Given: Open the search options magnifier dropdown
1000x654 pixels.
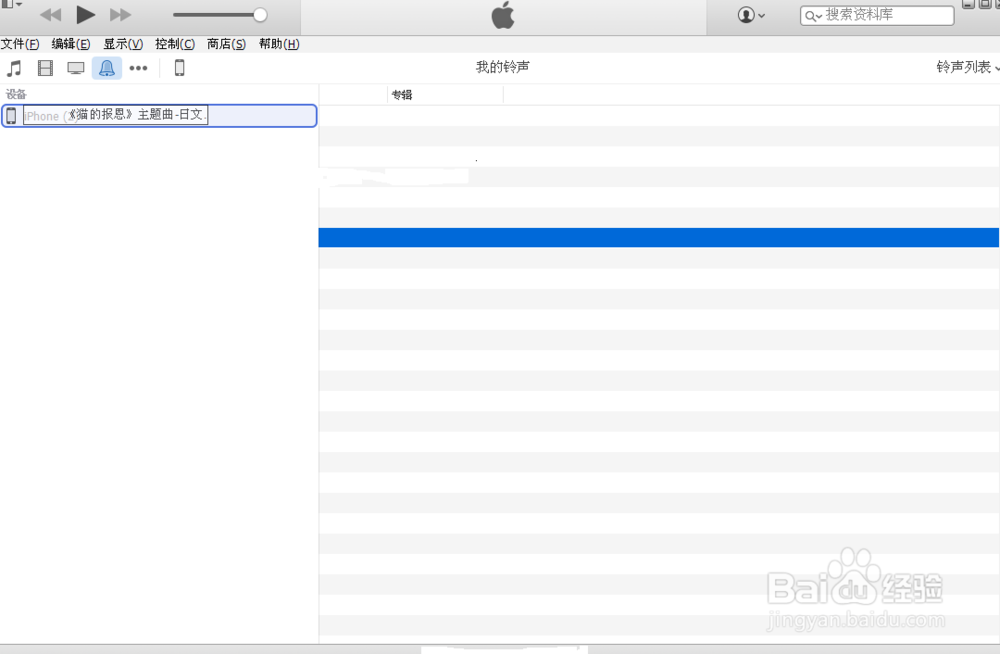Looking at the screenshot, I should point(812,16).
